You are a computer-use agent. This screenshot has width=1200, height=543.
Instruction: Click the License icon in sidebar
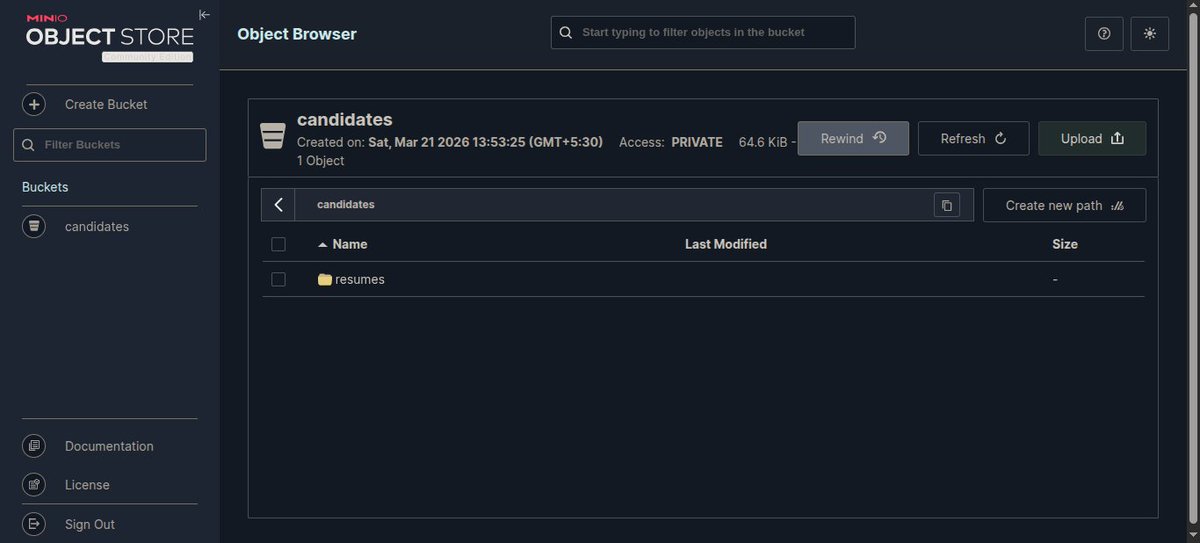(34, 485)
